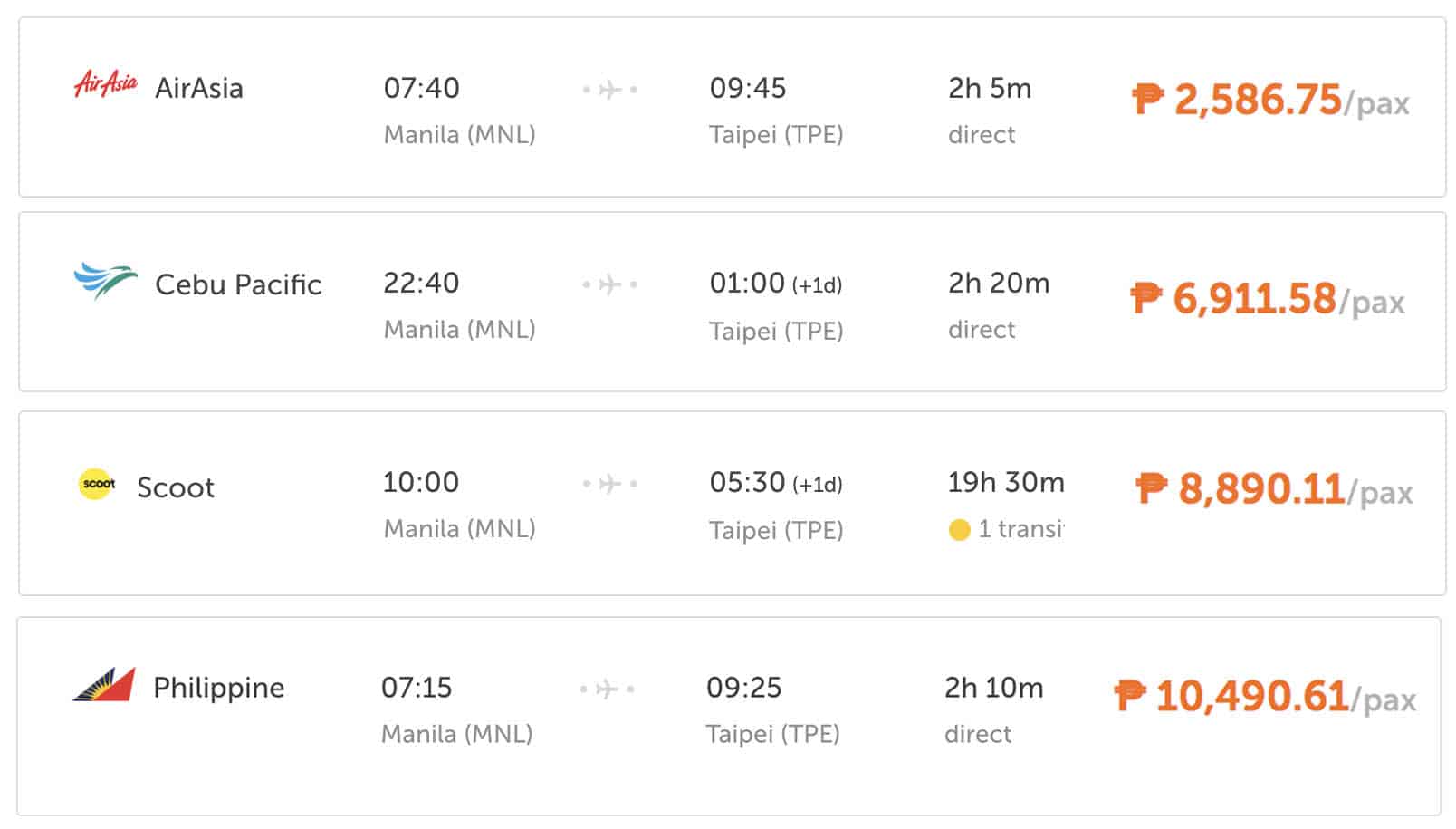Click the 2h 10m Philippine flight duration
Screen dimensions: 1456x829
(993, 688)
